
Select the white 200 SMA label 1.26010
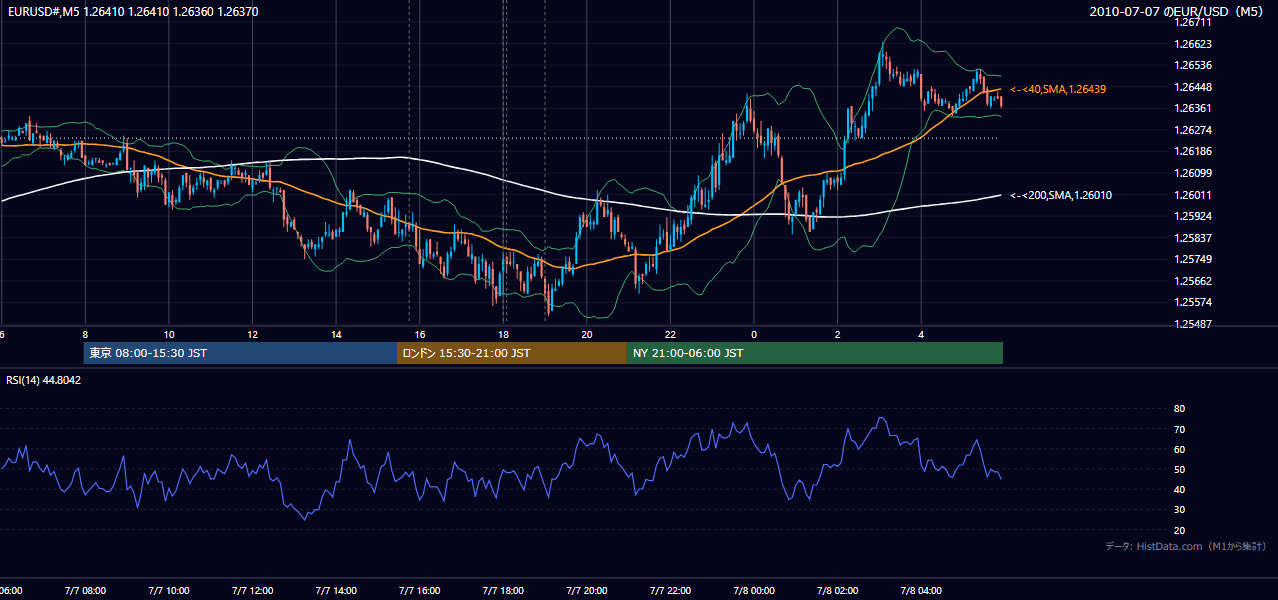(1061, 195)
